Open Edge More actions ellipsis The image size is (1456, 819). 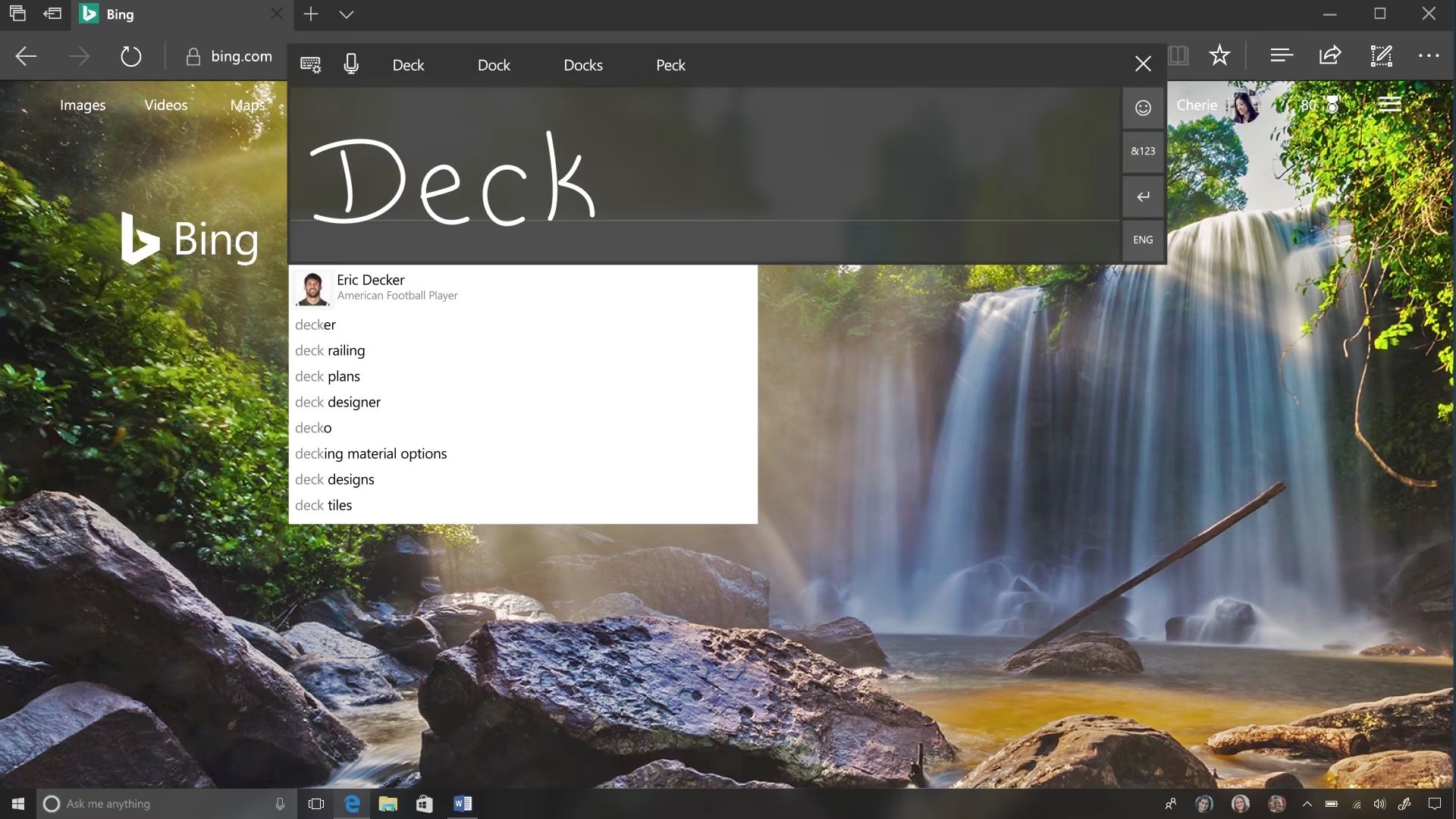coord(1429,55)
